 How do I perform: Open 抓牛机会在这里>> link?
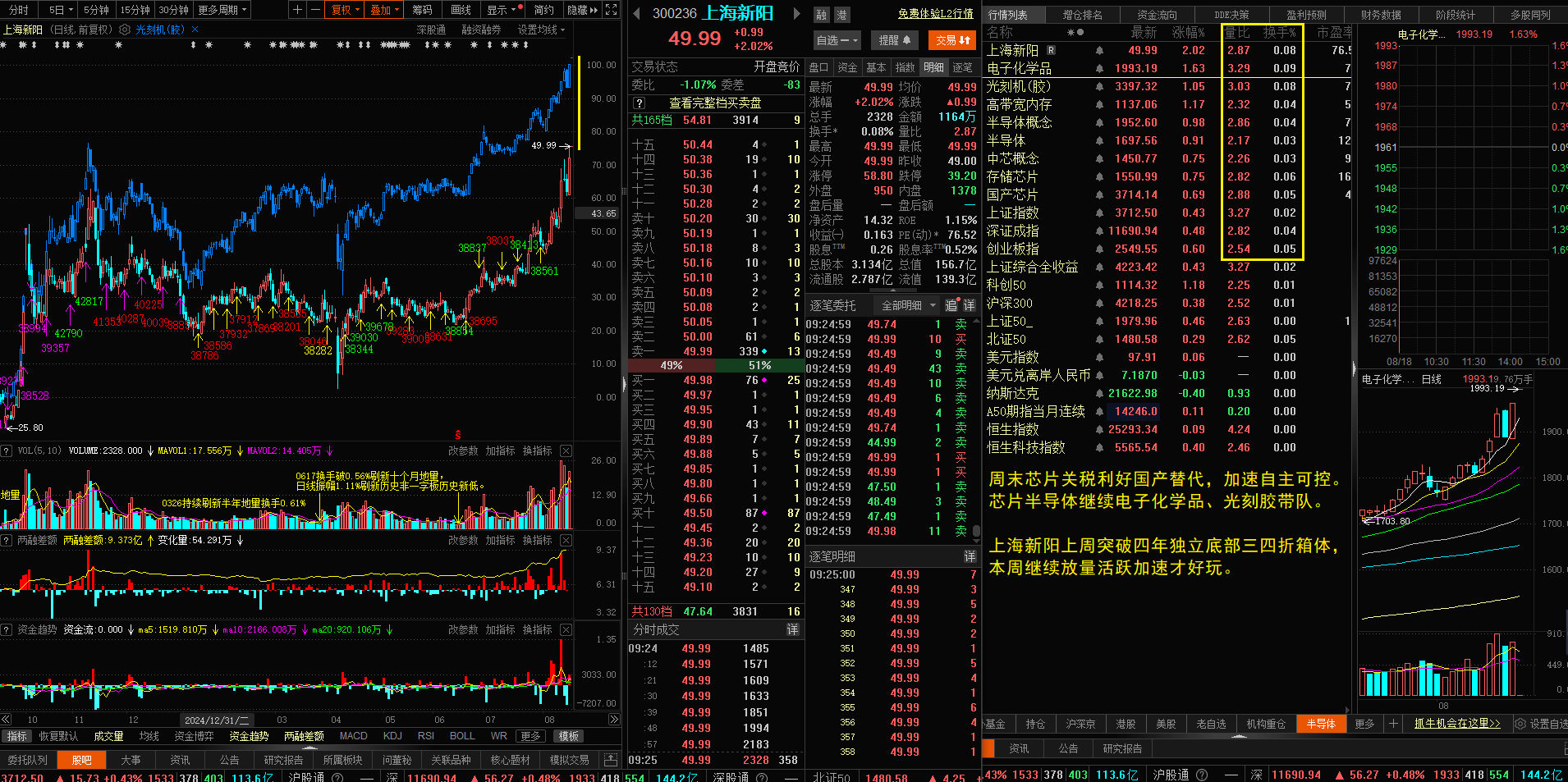pyautogui.click(x=1457, y=724)
